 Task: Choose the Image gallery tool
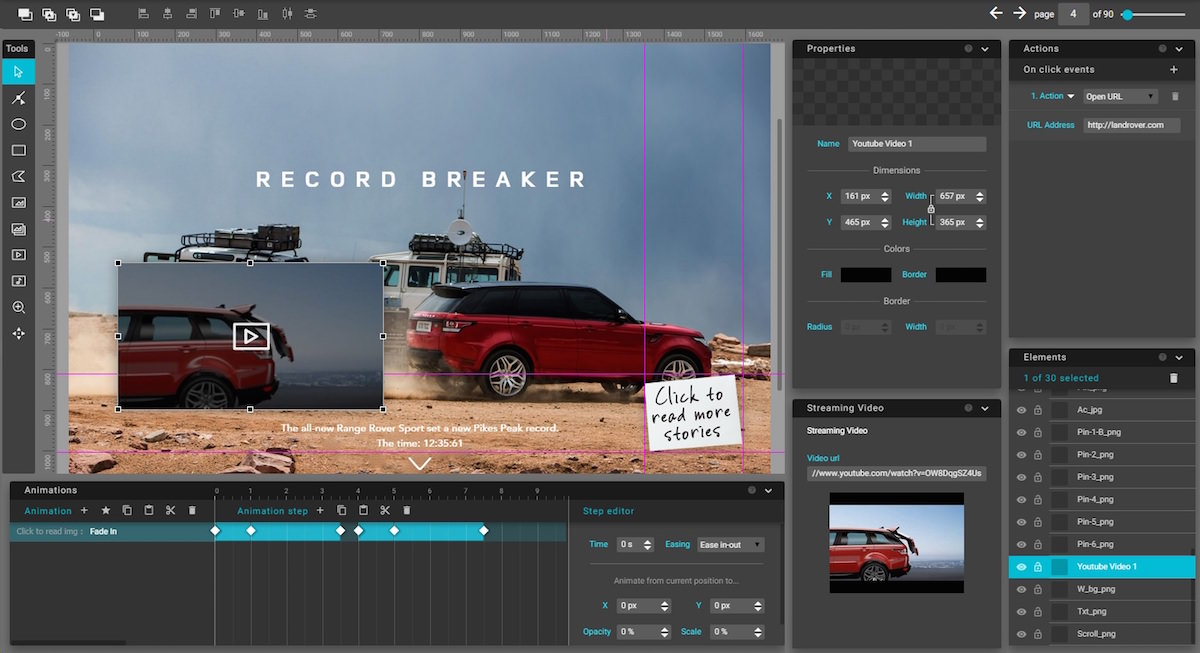point(18,229)
